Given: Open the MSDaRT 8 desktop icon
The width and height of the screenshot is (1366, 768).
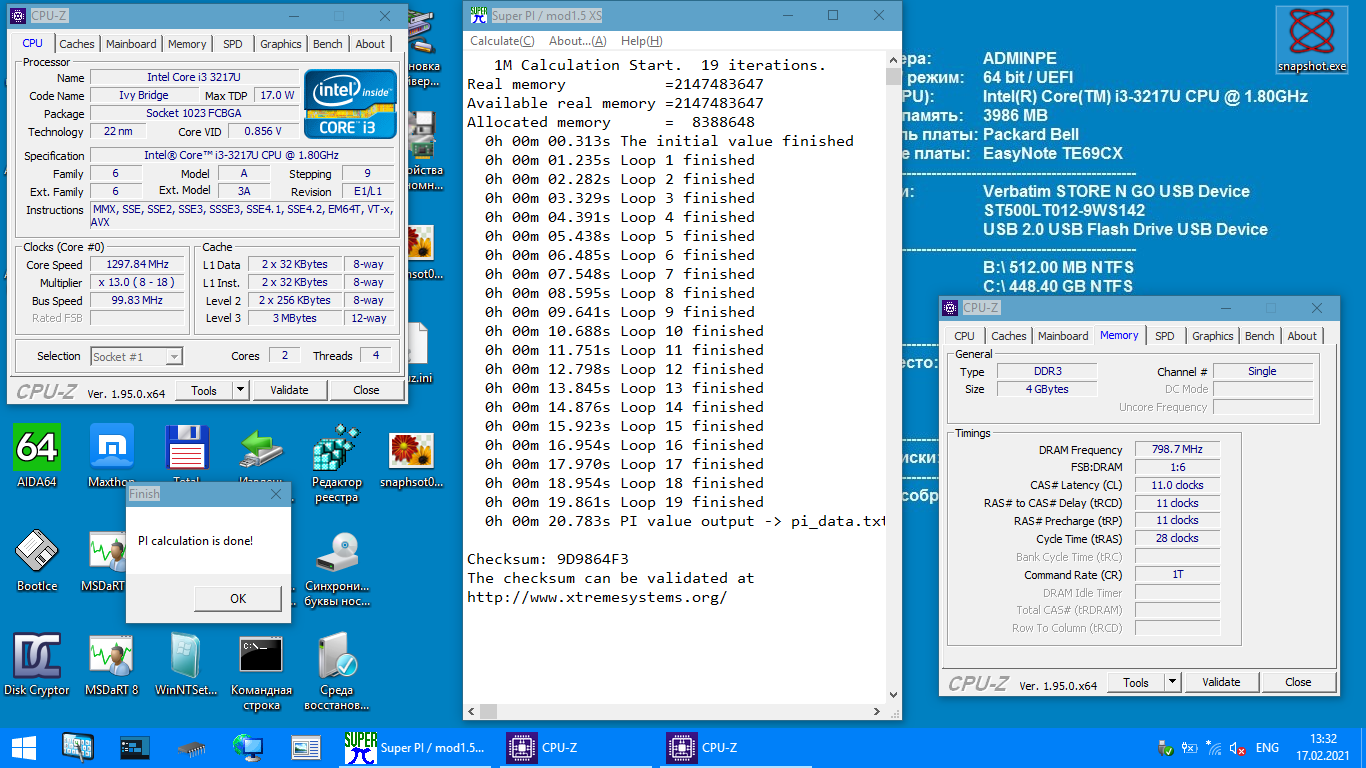Looking at the screenshot, I should click(111, 664).
